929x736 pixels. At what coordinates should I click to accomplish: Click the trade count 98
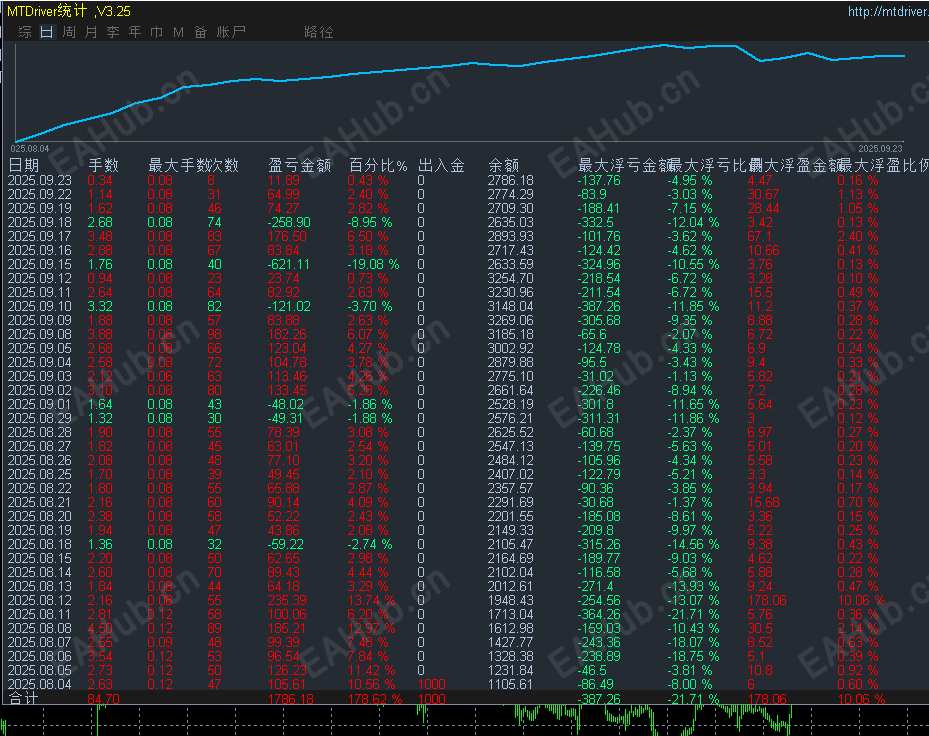[x=214, y=334]
